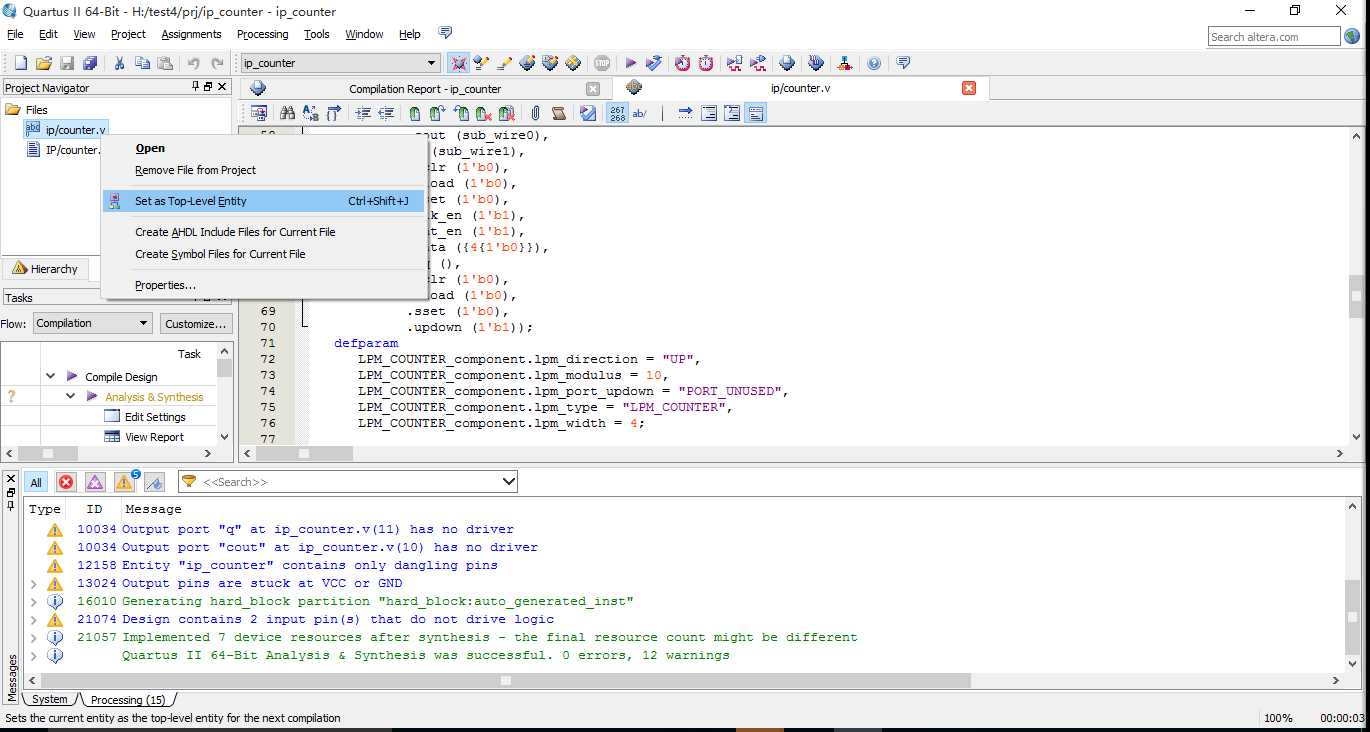Toggle line numbers display (267/268 button)
This screenshot has width=1370, height=732.
(x=617, y=113)
